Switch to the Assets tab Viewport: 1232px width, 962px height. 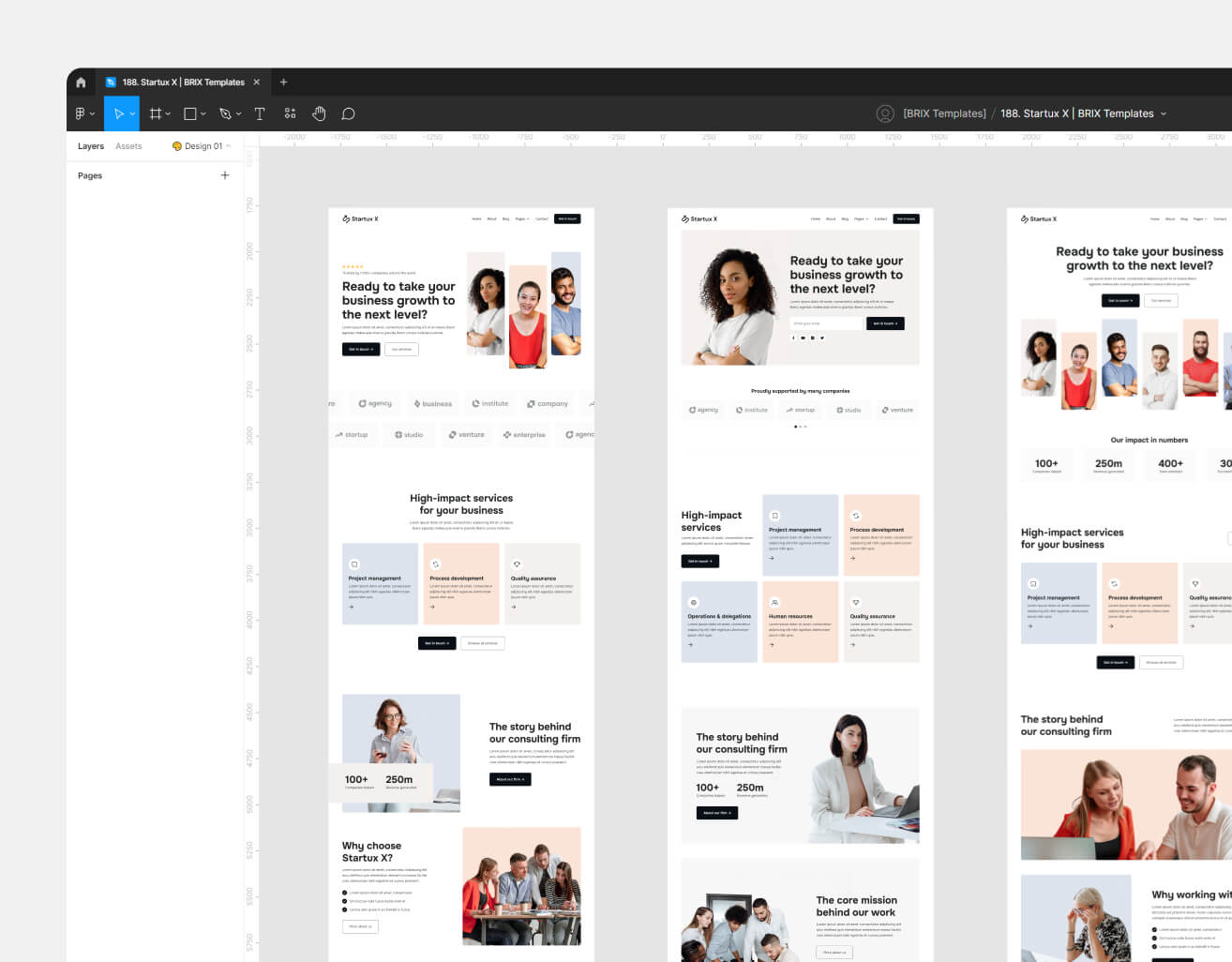coord(128,146)
